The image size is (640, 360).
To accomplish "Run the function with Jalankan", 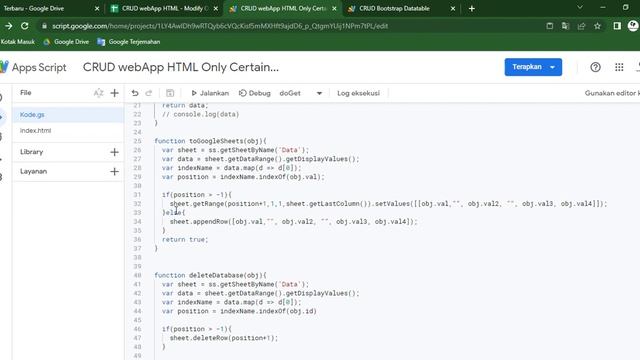I will point(210,93).
